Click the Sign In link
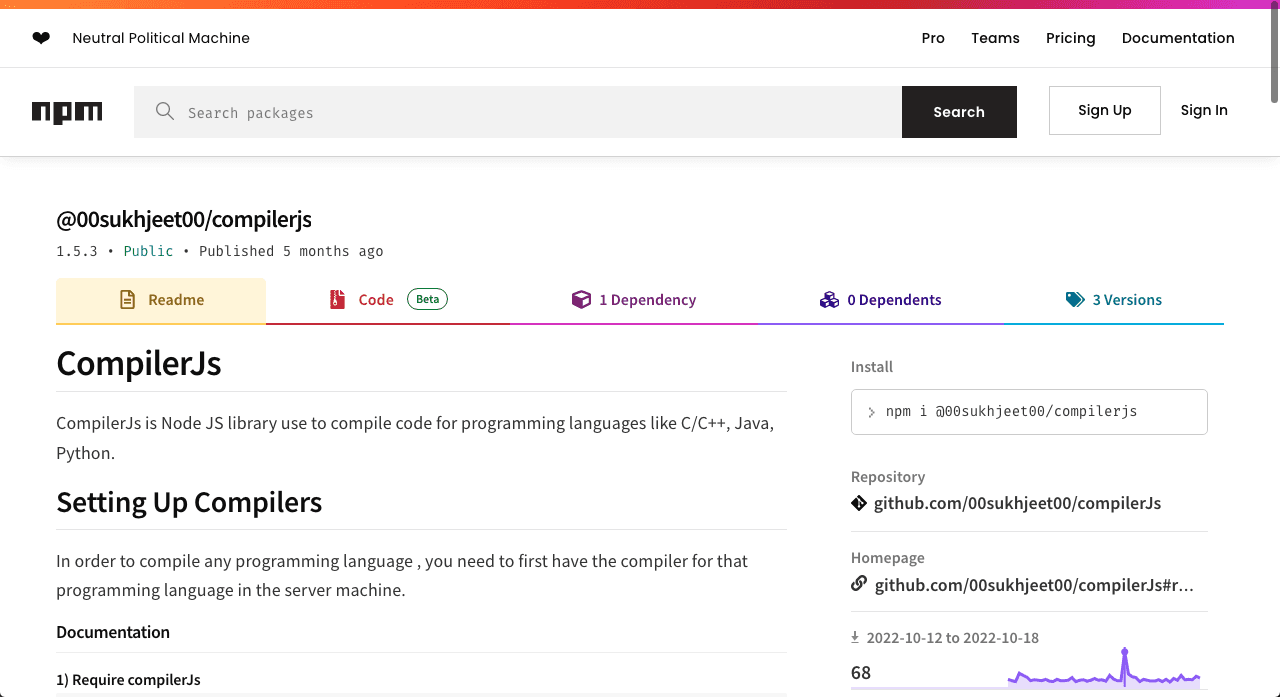Viewport: 1280px width, 697px height. click(1204, 110)
